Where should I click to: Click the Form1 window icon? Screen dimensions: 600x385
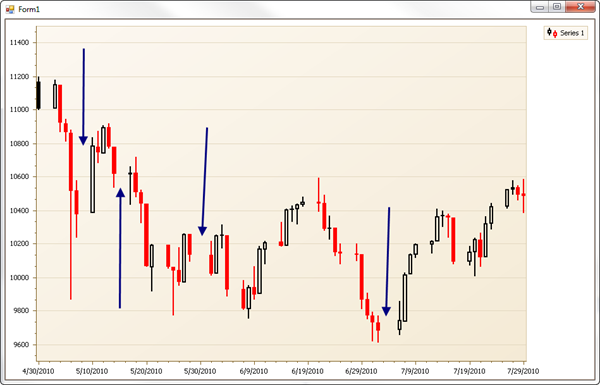[x=10, y=9]
